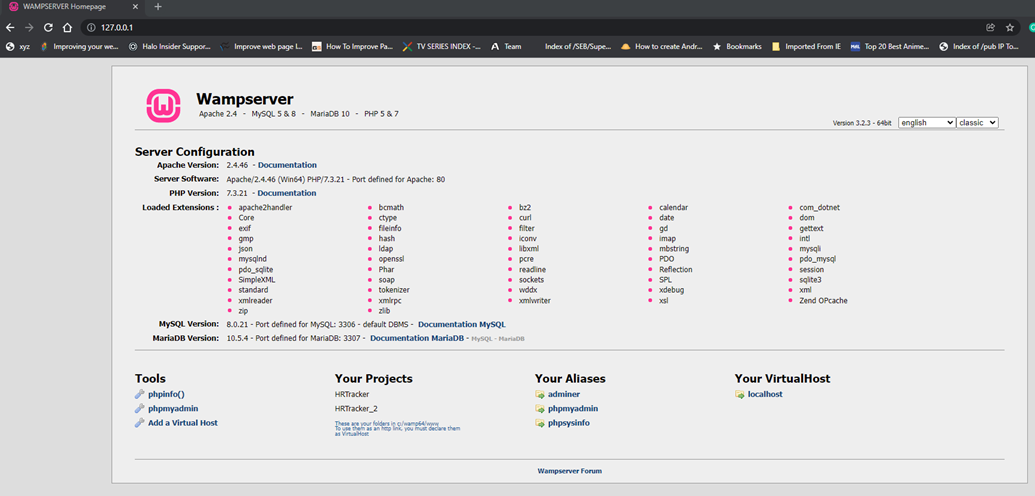The height and width of the screenshot is (496, 1035).
Task: Click the Zend OPcache extension entry
Action: [823, 301]
